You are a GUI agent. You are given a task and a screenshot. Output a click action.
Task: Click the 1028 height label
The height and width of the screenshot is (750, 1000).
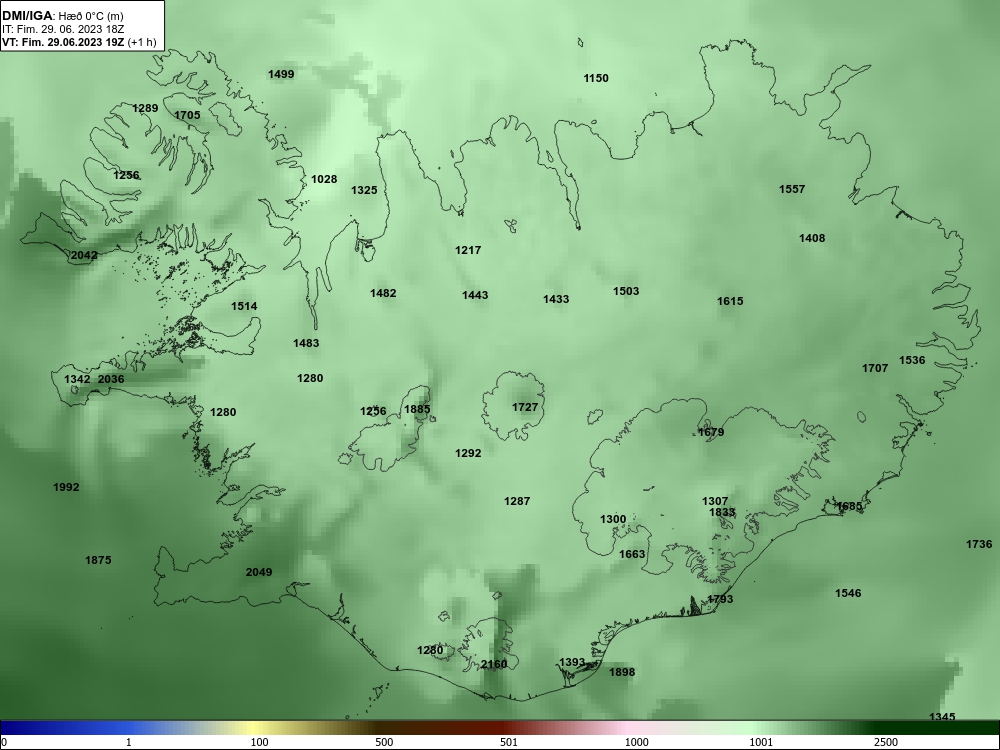(324, 179)
